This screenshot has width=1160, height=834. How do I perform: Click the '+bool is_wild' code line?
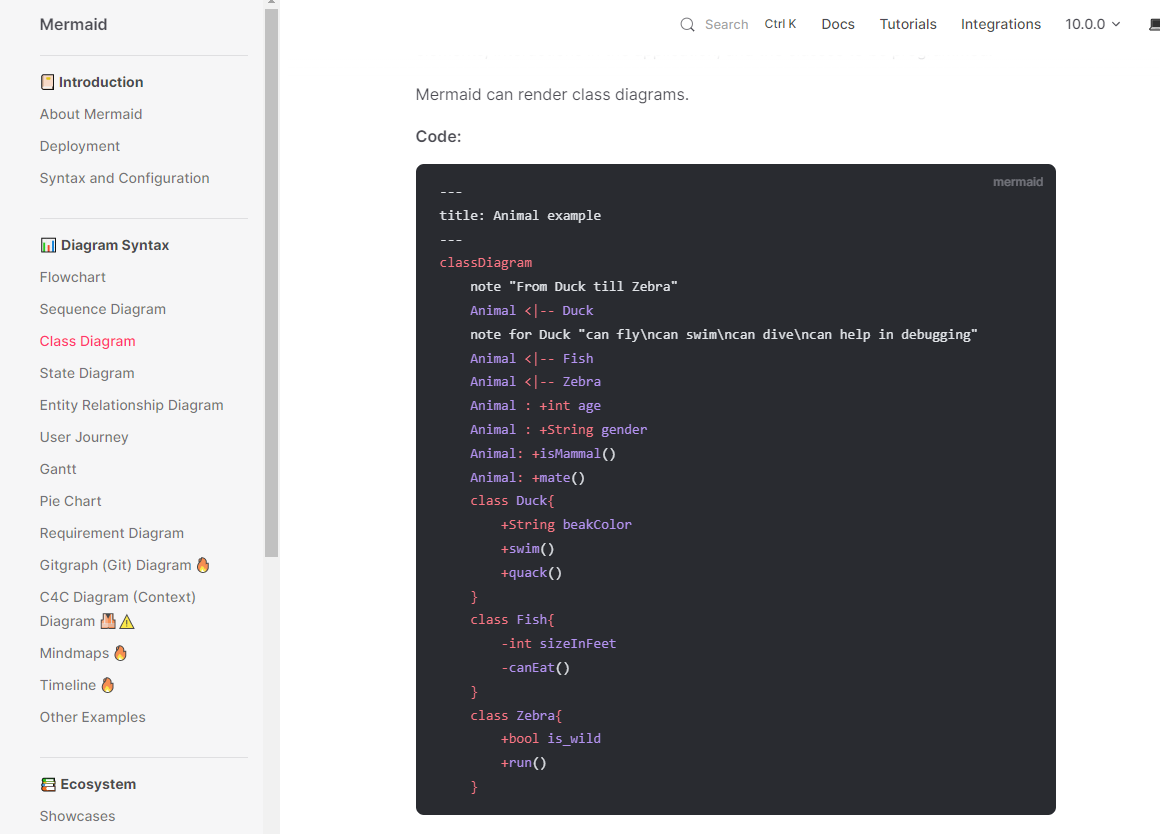coord(551,739)
